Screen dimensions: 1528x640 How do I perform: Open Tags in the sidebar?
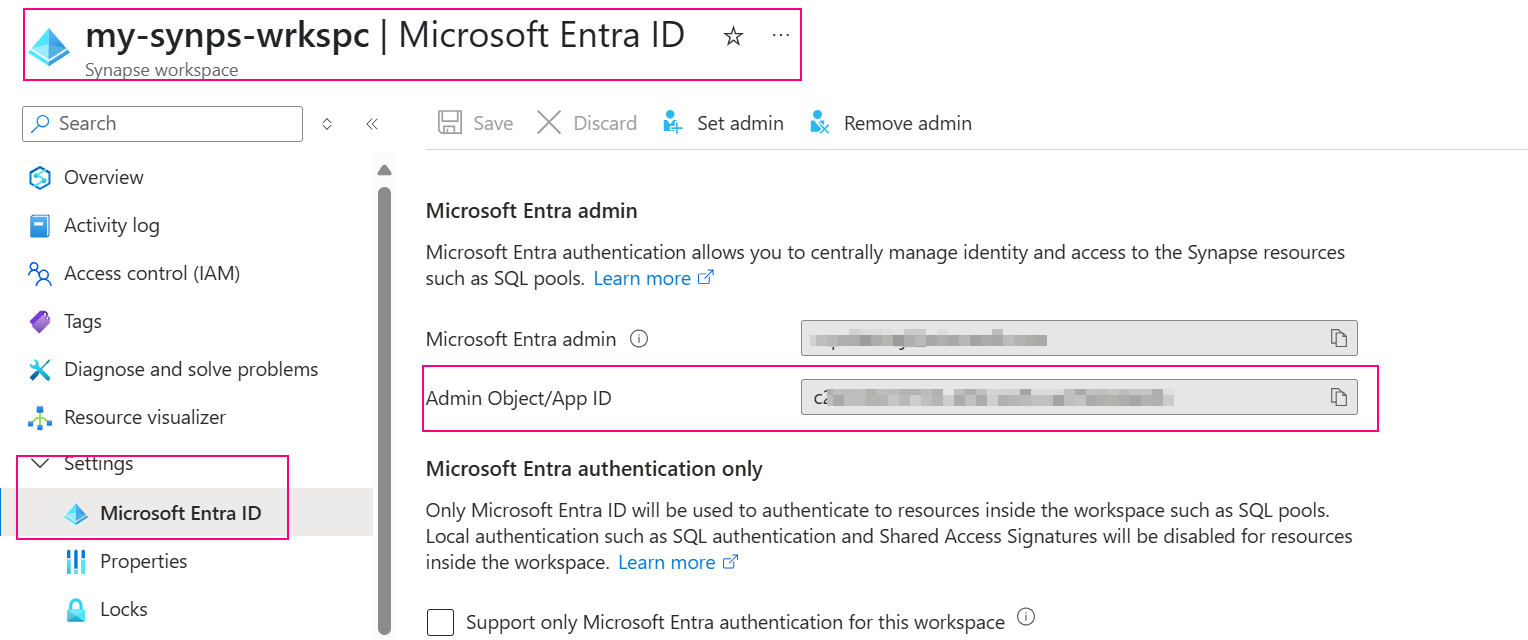point(83,321)
